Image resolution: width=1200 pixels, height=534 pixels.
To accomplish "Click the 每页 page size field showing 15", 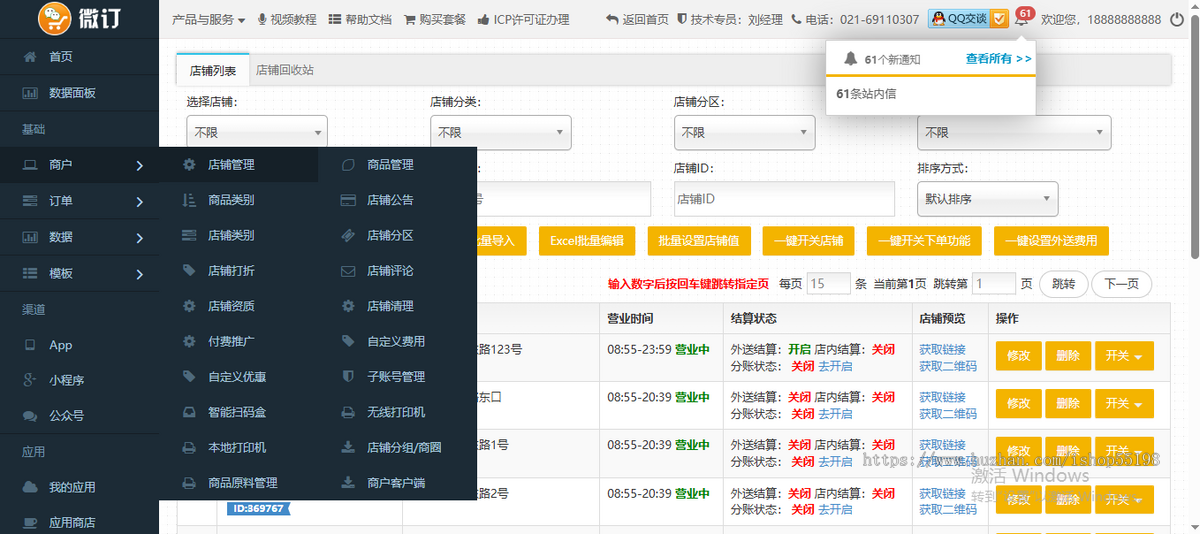I will (829, 284).
